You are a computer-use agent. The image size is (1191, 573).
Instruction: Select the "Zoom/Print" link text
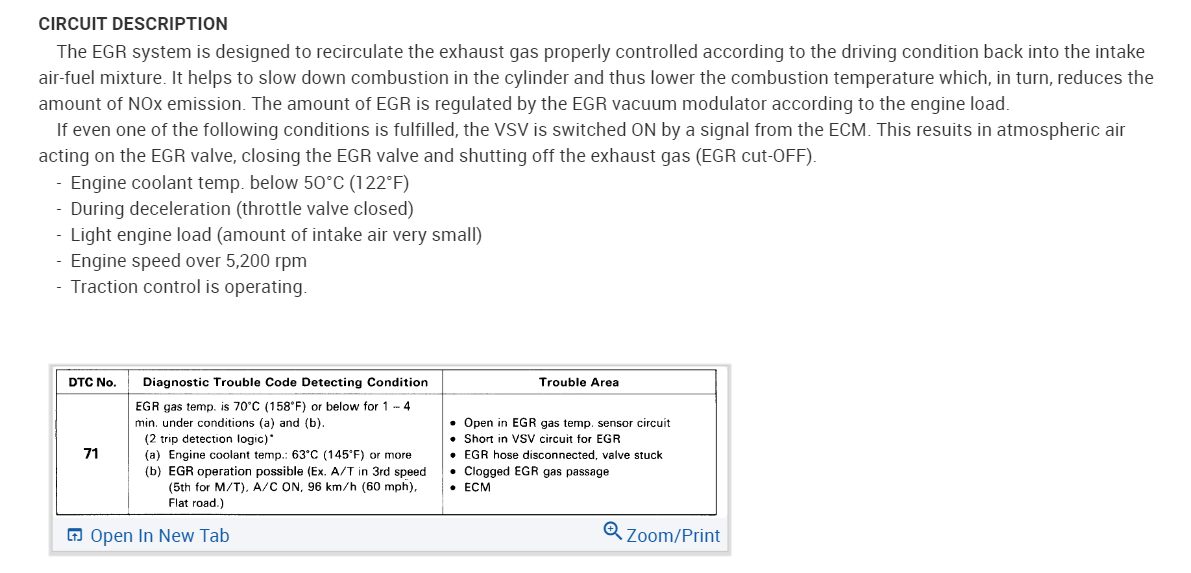pyautogui.click(x=672, y=536)
